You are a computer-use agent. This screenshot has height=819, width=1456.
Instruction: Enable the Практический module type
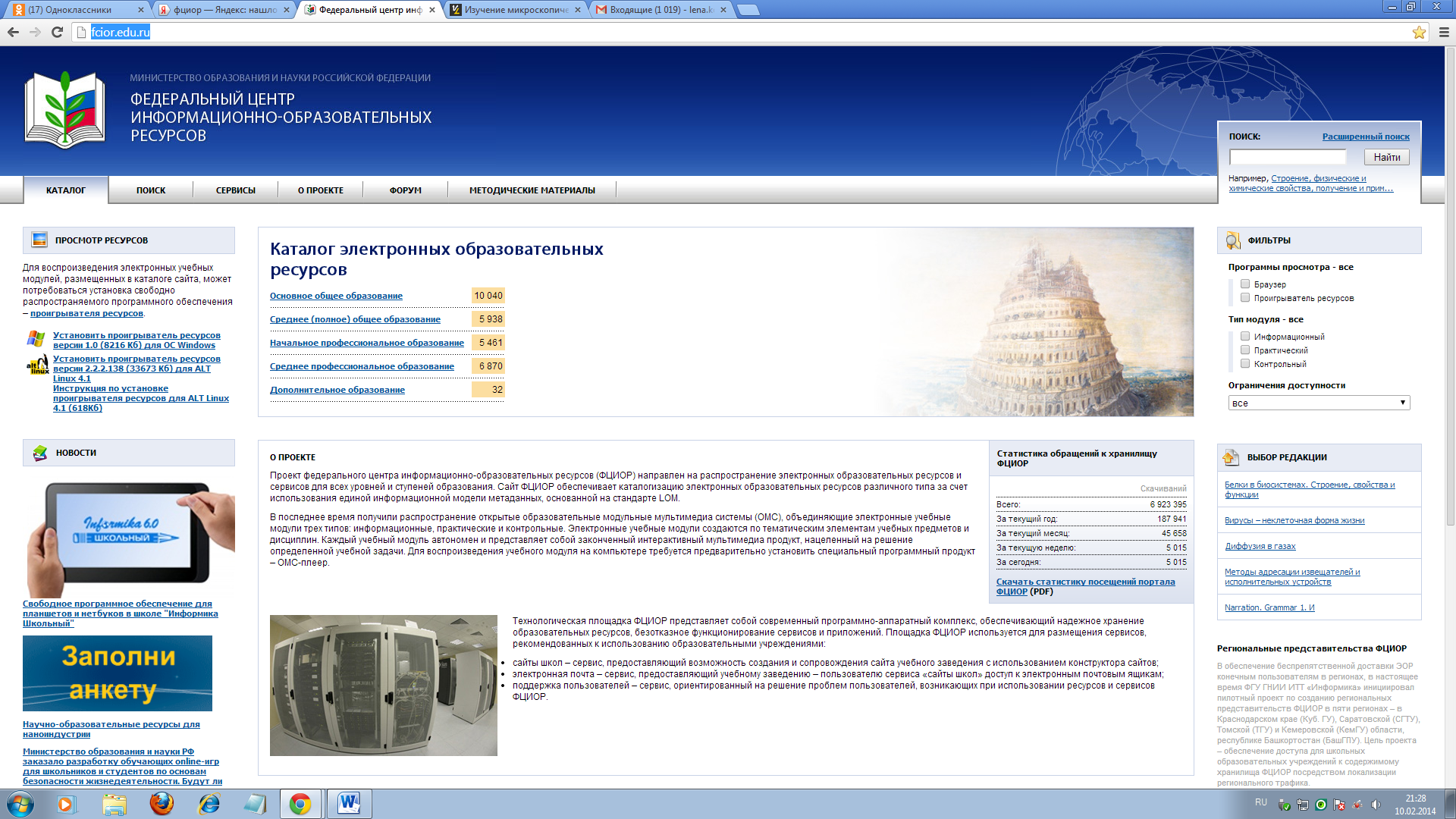click(1244, 350)
